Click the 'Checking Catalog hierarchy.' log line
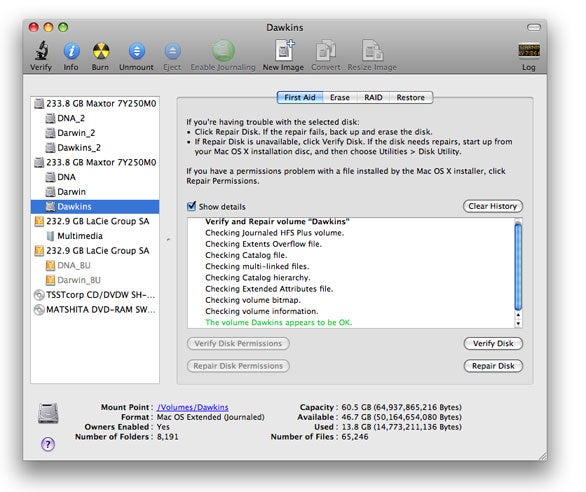 click(x=257, y=278)
